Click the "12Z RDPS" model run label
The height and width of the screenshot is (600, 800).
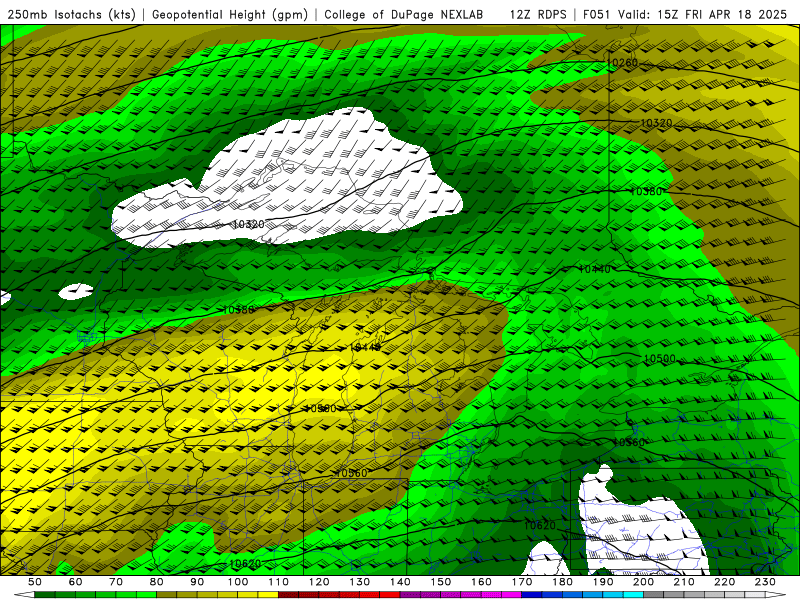(538, 15)
